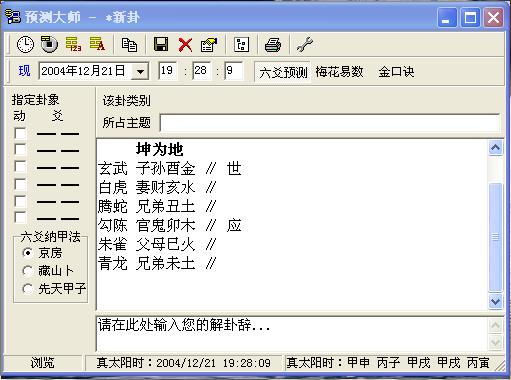Toggle the third moving-line checkbox from top
The width and height of the screenshot is (511, 380).
[20, 166]
